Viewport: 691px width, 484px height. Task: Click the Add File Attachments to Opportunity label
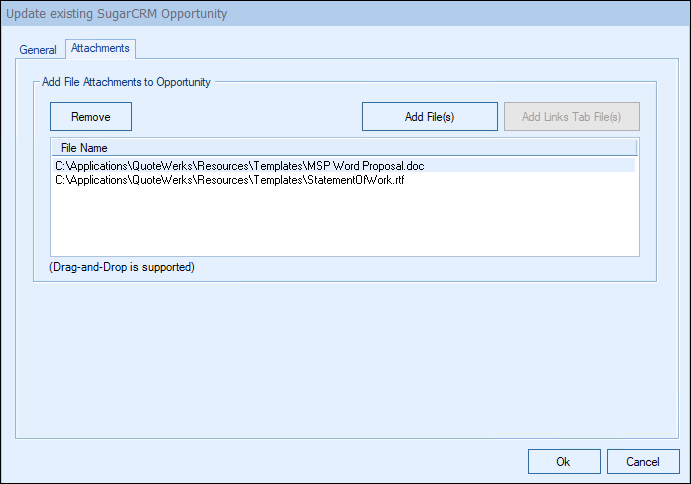(x=126, y=82)
